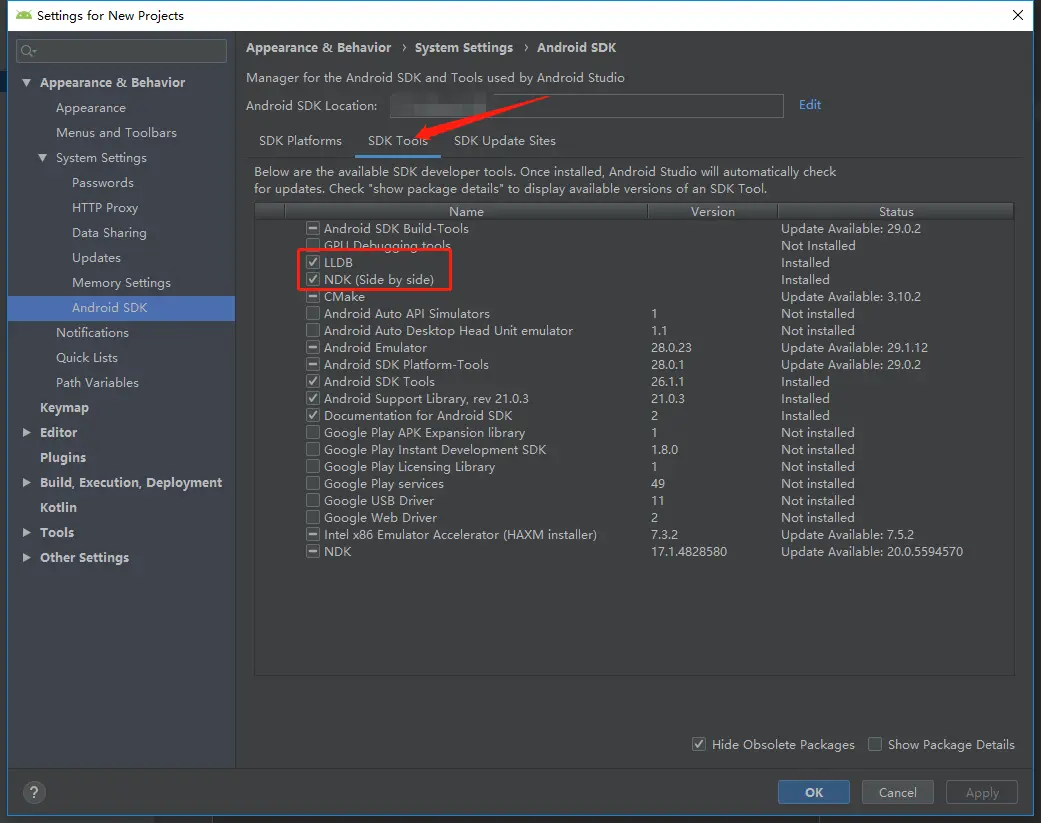Click the Android SDK Location field
This screenshot has height=823, width=1041.
coord(586,106)
